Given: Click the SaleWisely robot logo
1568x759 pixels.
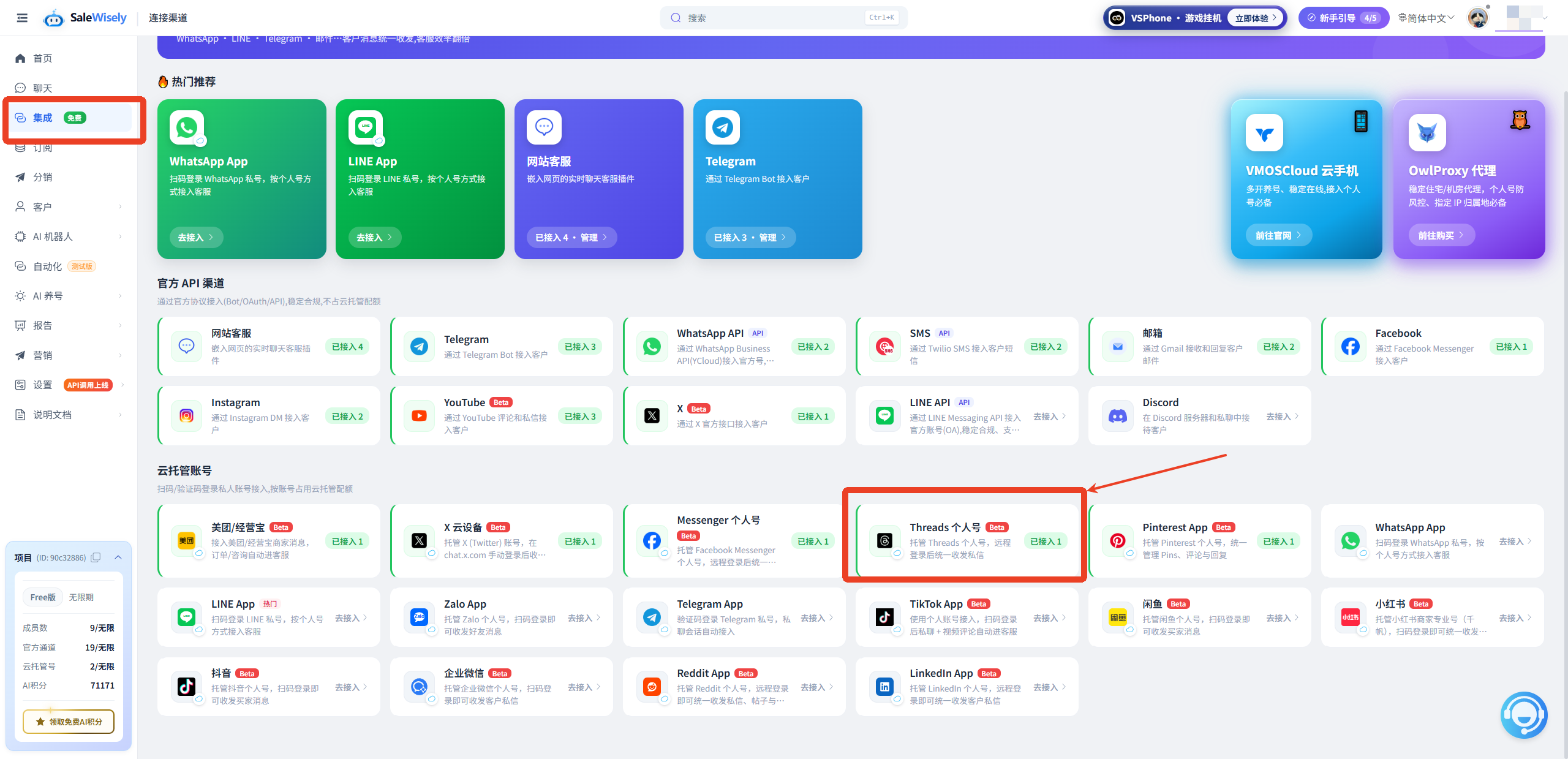Looking at the screenshot, I should click(x=54, y=18).
